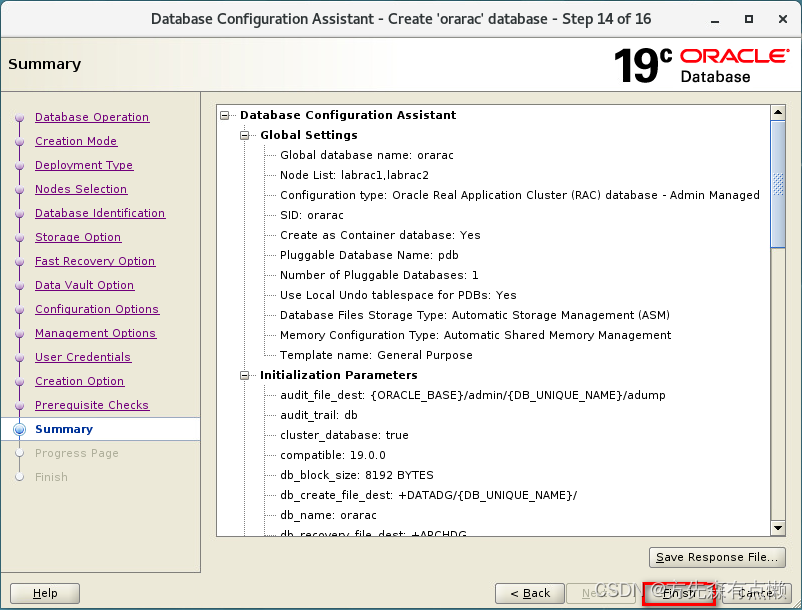Select 'db_block_size: 8192 BYTES' row
This screenshot has width=802, height=610.
click(x=357, y=475)
